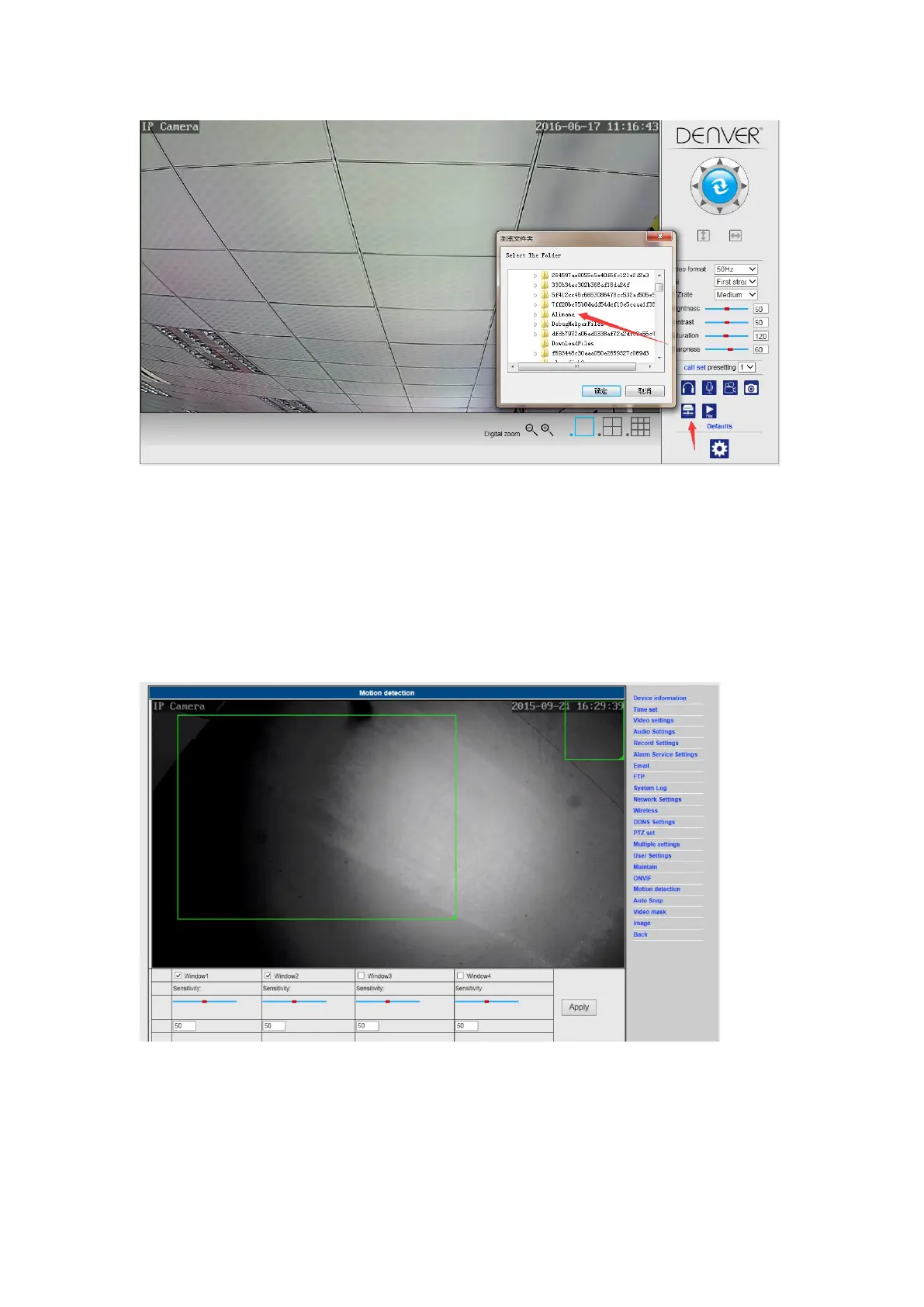Click the brightness slider
This screenshot has width=924, height=1307.
coord(726,309)
